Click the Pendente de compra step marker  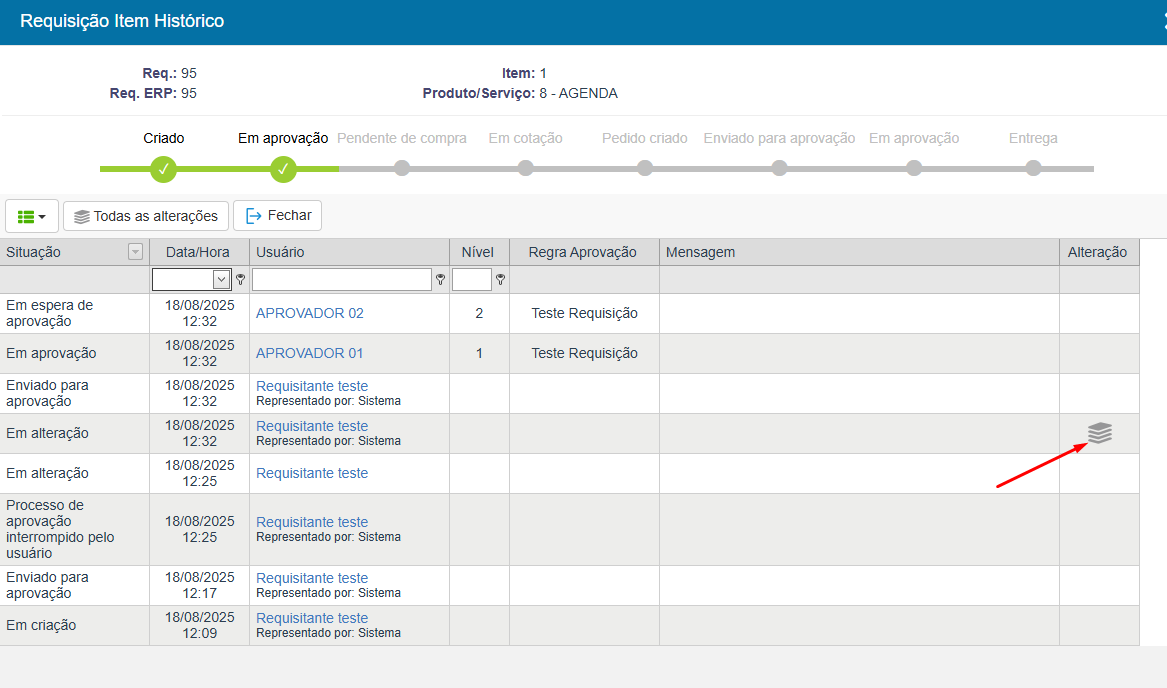402,168
